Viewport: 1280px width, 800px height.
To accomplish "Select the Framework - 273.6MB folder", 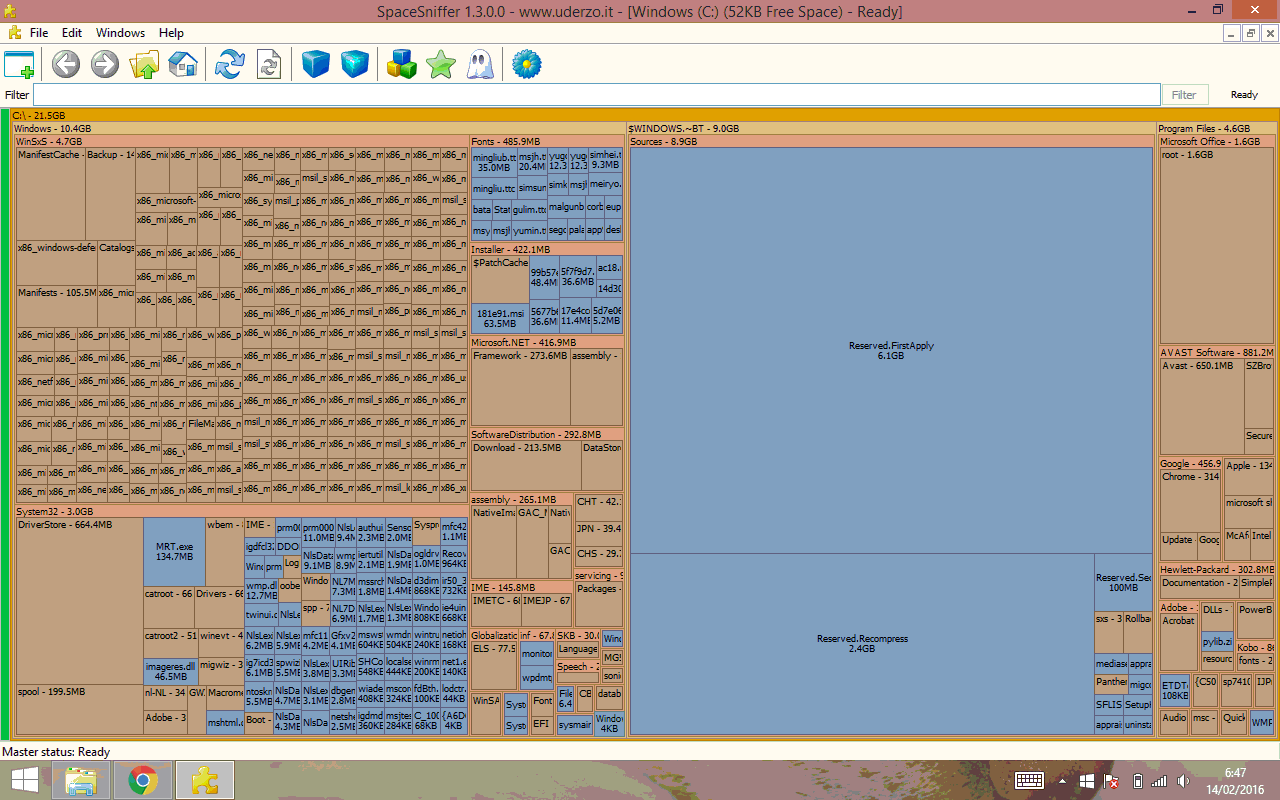I will click(x=521, y=387).
